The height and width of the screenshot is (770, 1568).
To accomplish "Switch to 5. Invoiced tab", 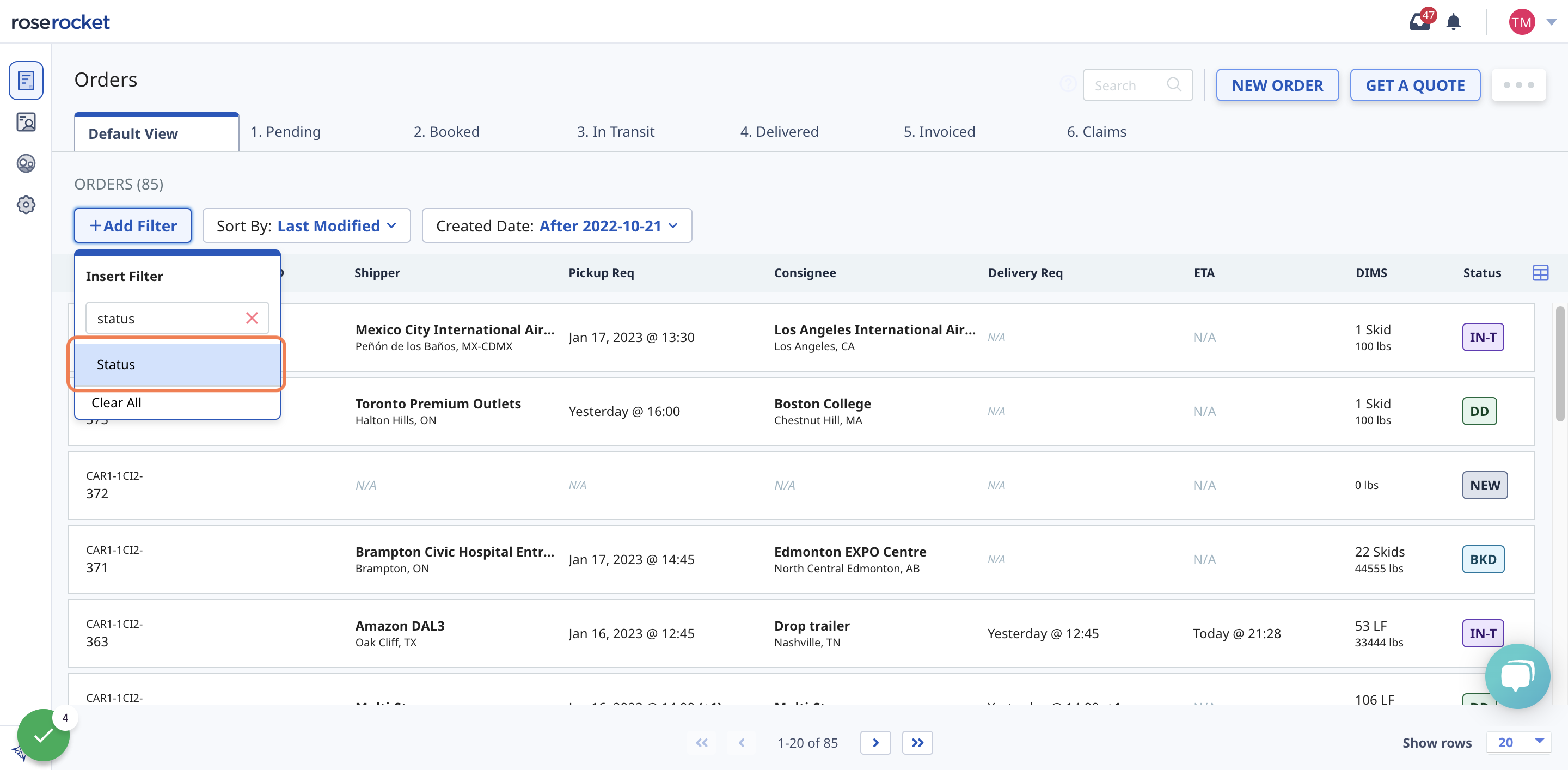I will (x=939, y=131).
